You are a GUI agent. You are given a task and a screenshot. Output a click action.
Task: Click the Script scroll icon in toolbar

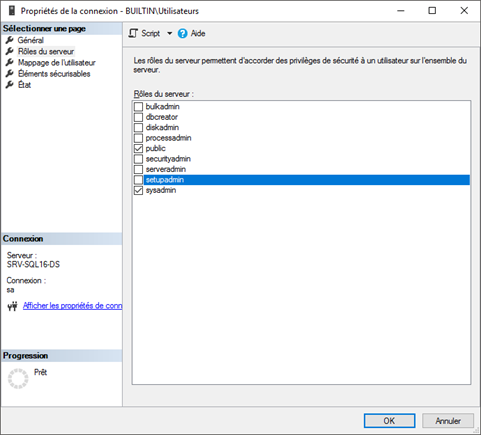(x=133, y=33)
